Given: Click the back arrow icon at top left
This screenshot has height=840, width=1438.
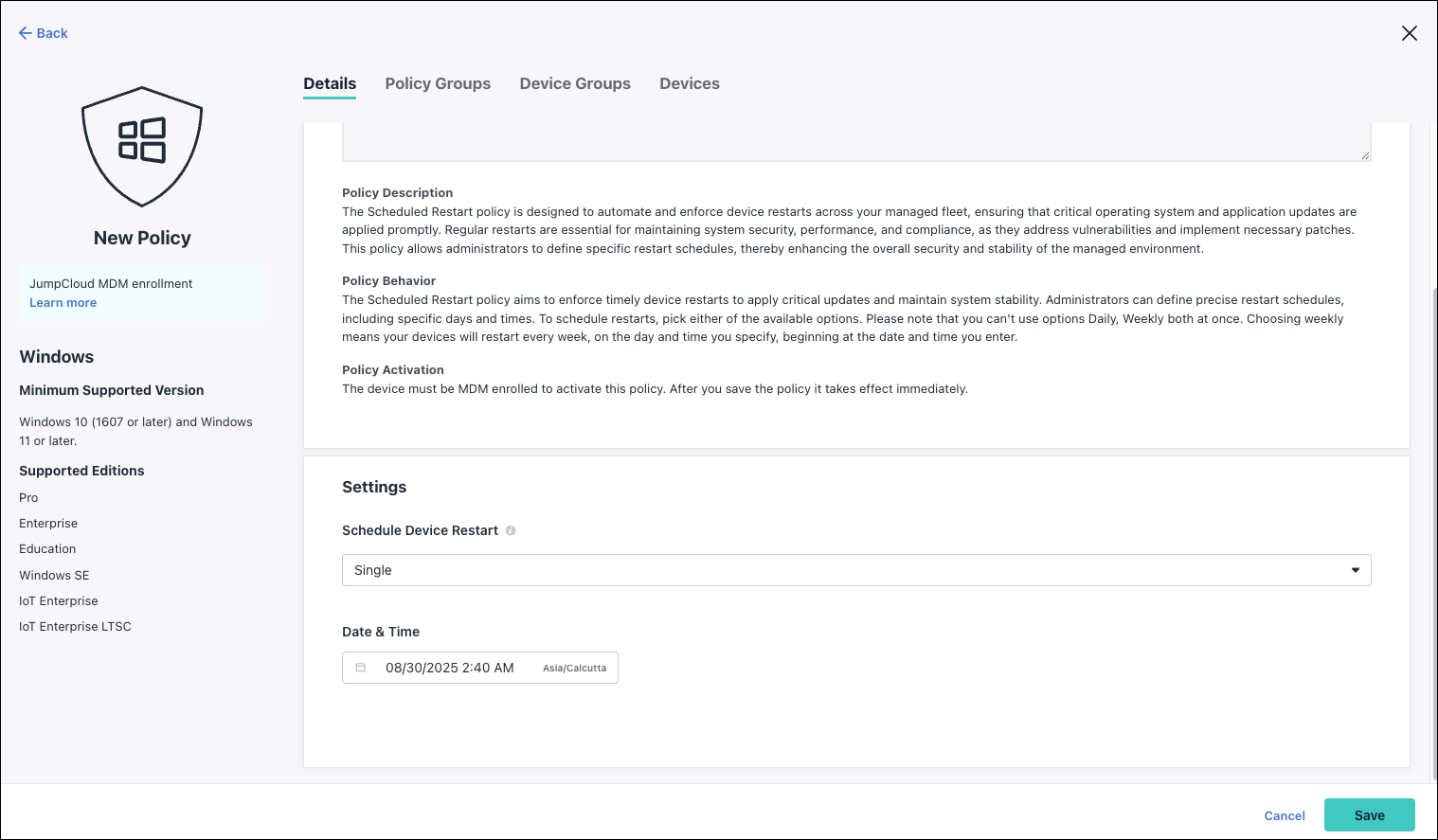Looking at the screenshot, I should tap(25, 33).
